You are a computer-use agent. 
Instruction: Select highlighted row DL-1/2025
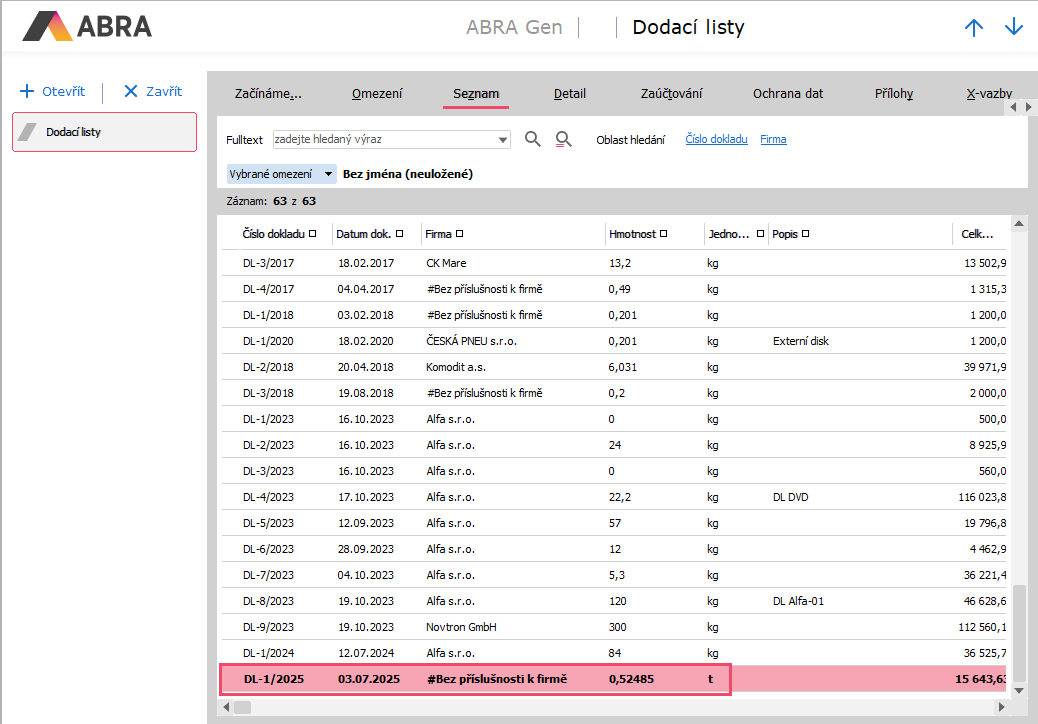(x=614, y=679)
